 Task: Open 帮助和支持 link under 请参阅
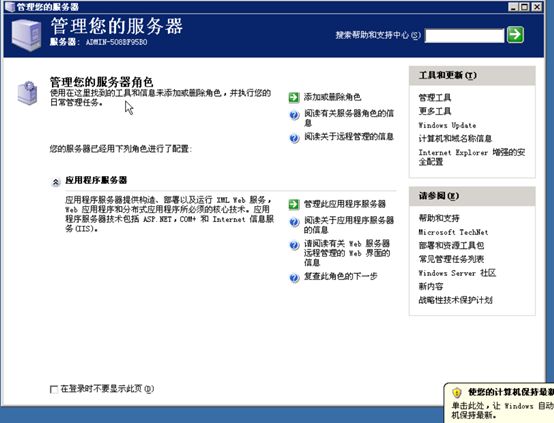click(439, 218)
